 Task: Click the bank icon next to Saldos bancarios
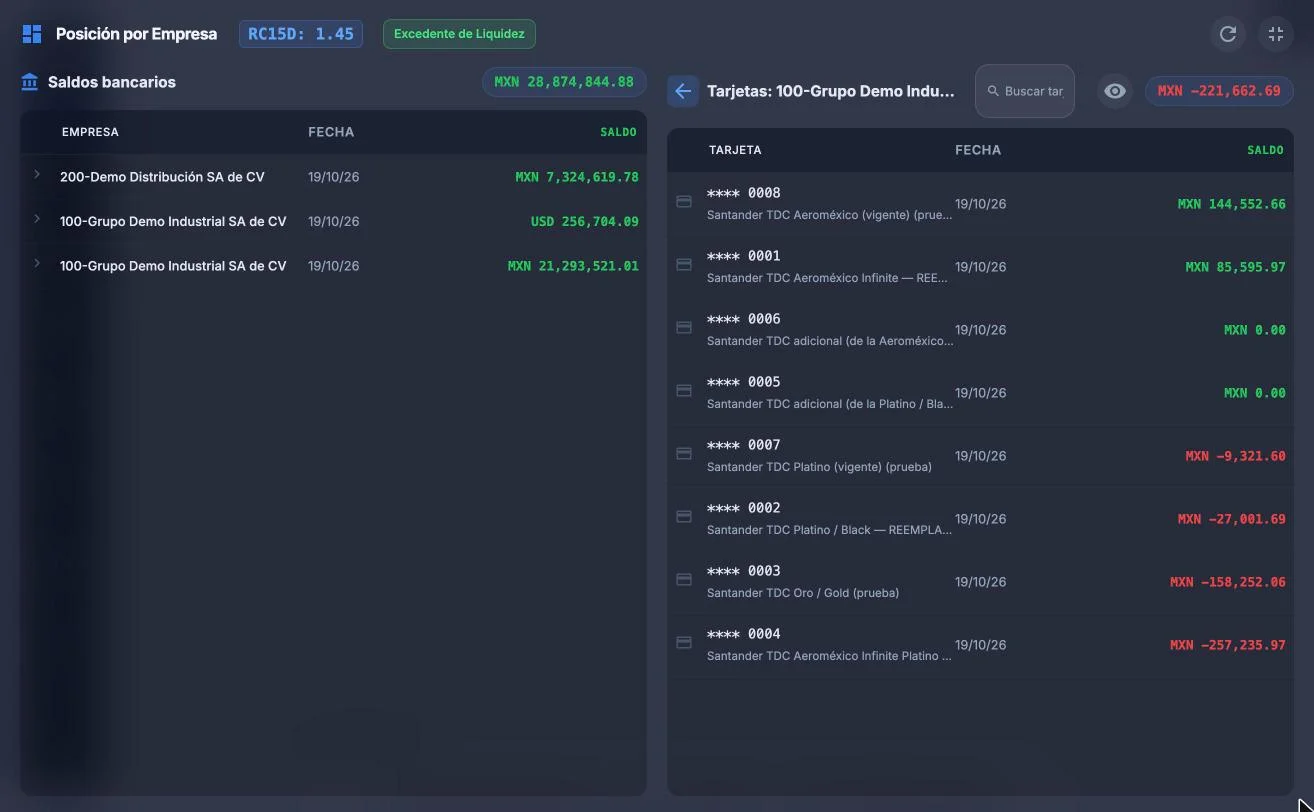tap(29, 82)
